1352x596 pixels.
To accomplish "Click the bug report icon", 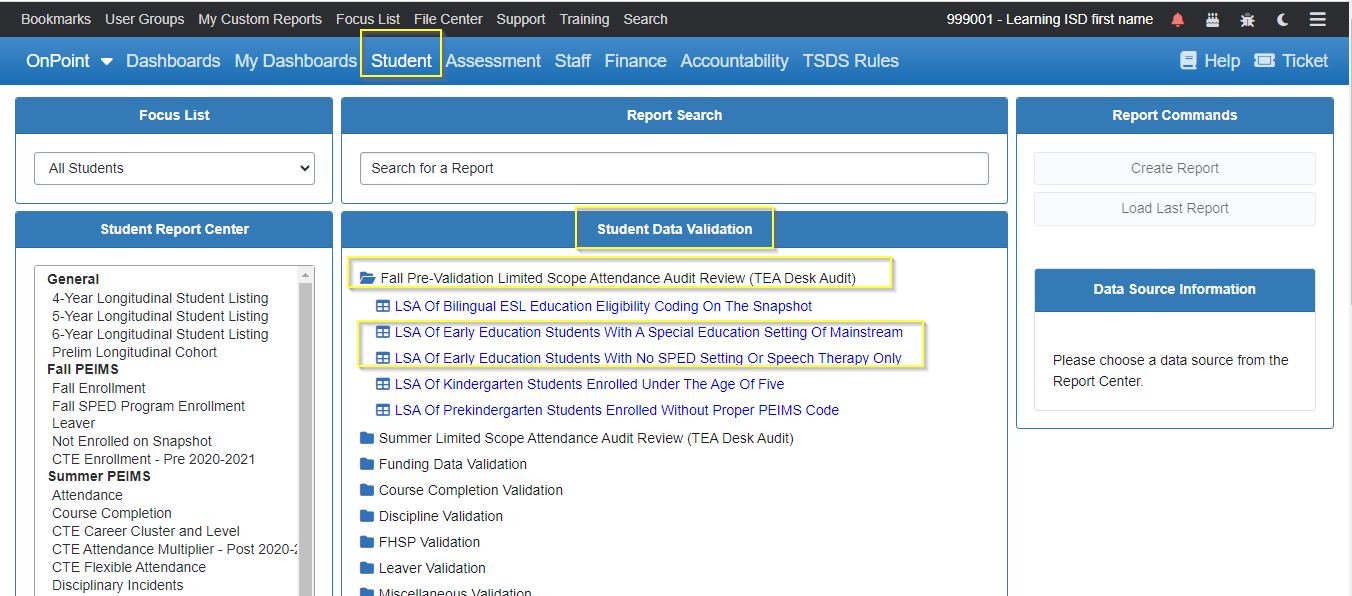I will pos(1247,19).
